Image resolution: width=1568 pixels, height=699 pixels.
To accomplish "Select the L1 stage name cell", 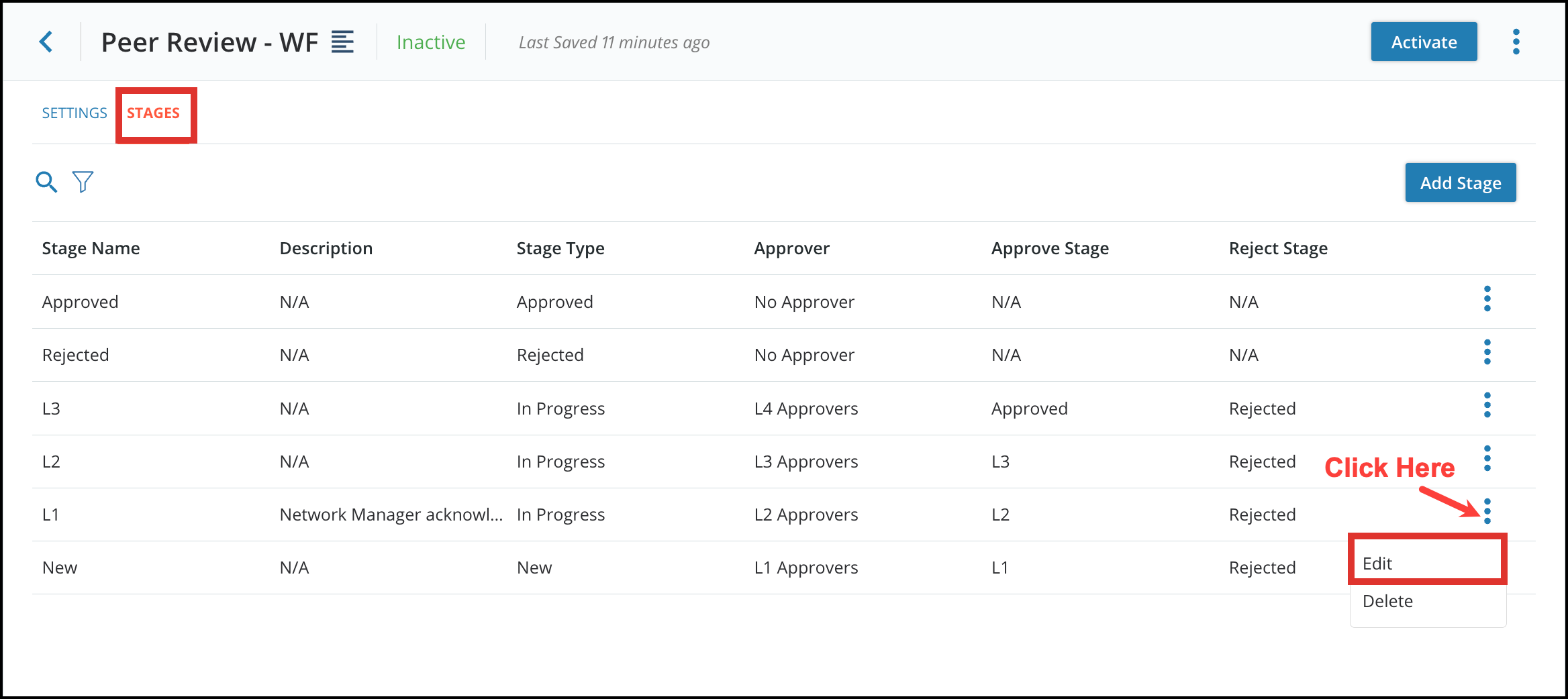I will coord(50,515).
